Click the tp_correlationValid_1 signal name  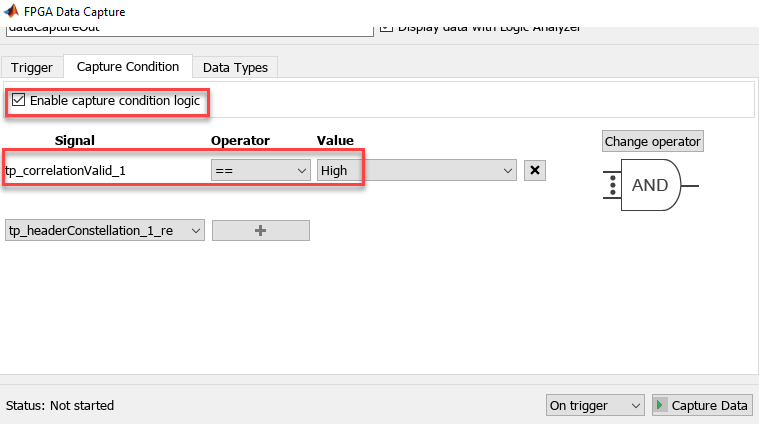[65, 170]
